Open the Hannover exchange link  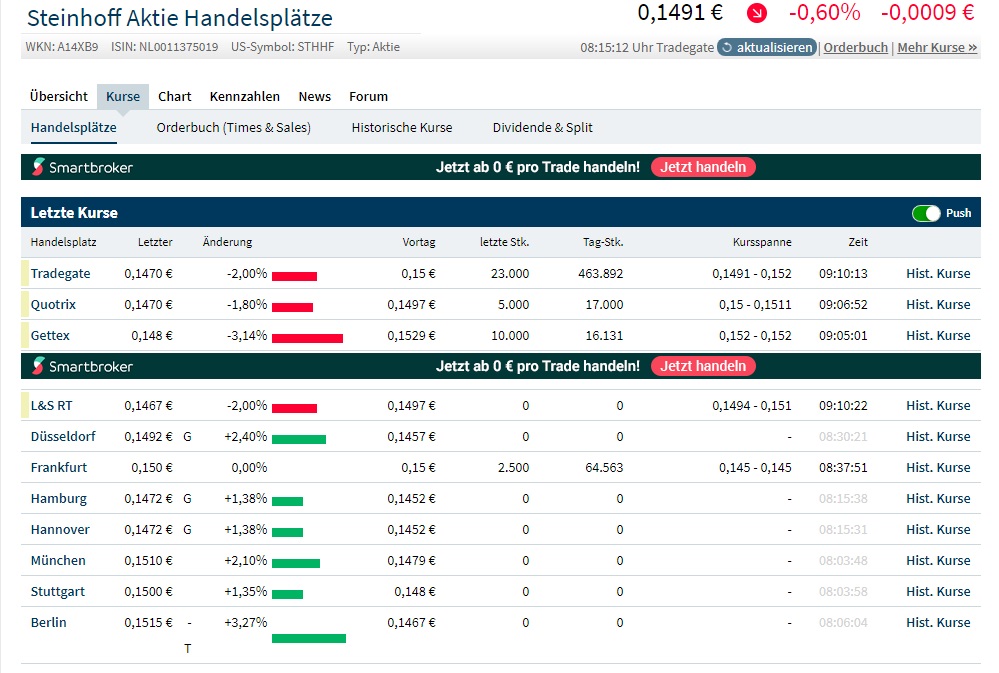[x=61, y=530]
